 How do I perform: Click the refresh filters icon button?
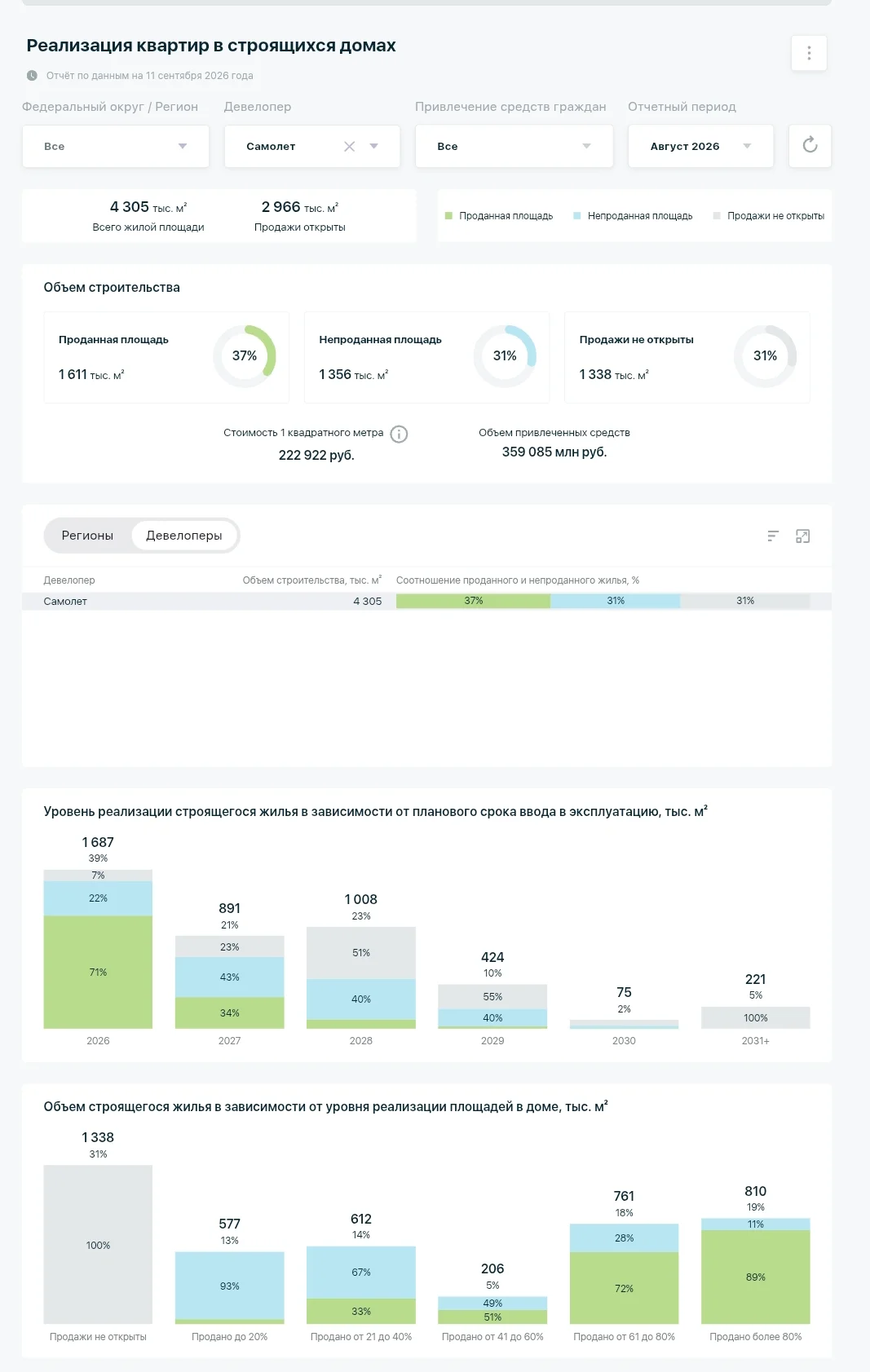coord(810,145)
